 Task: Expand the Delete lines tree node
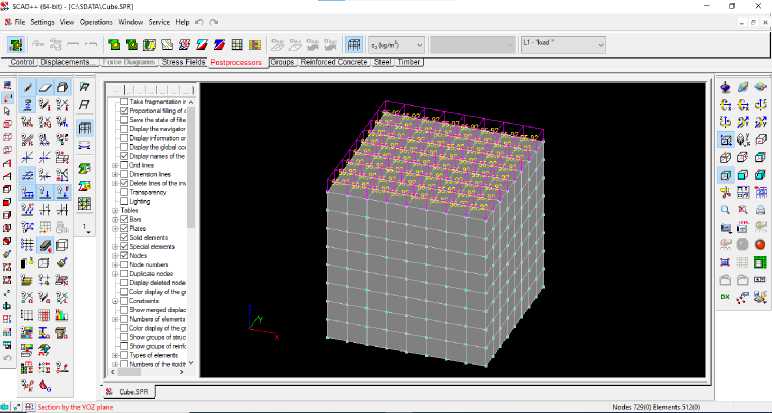click(x=115, y=183)
